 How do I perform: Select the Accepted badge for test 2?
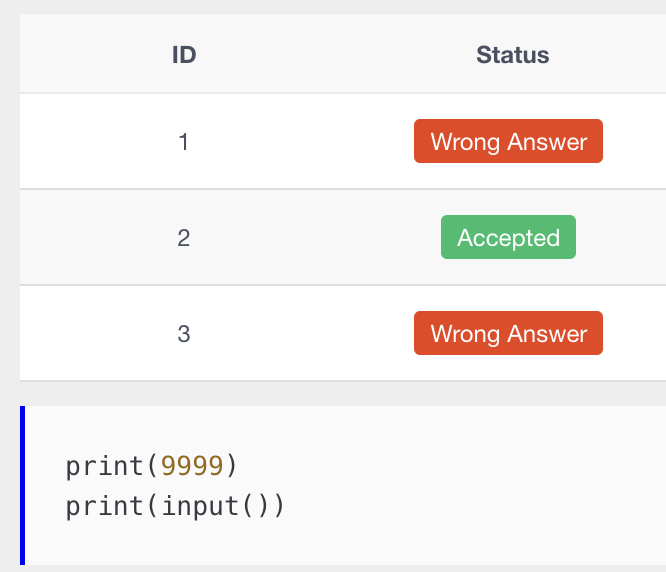click(508, 237)
